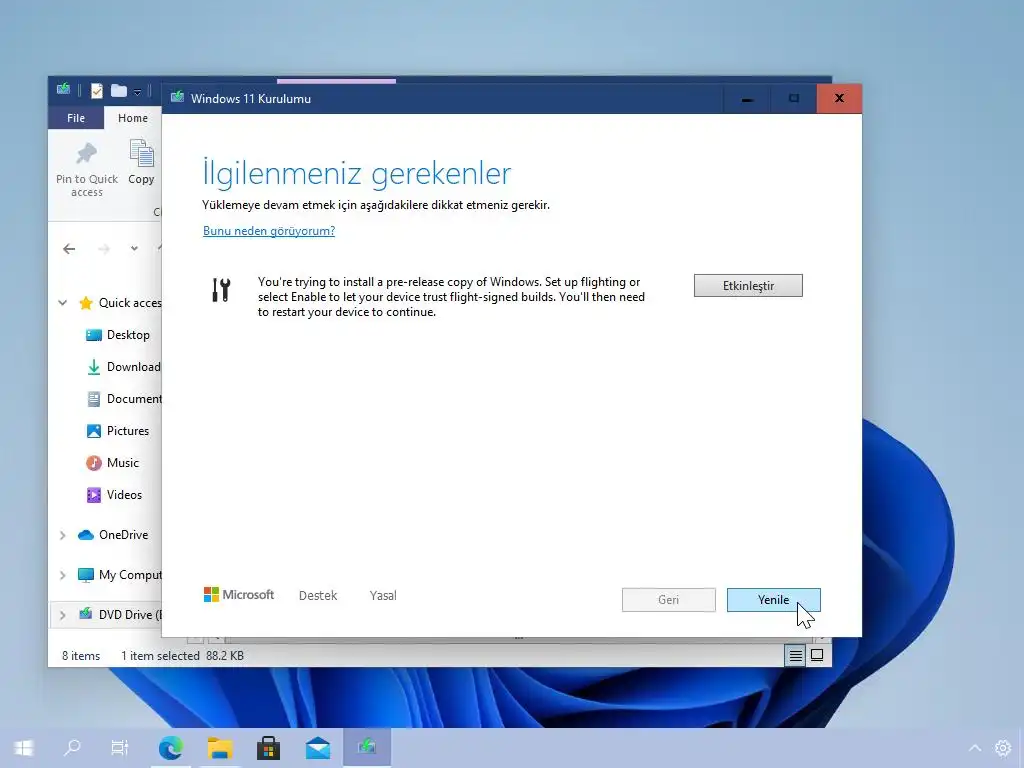1024x768 pixels.
Task: Click the New folder quick access toolbar icon
Action: (x=119, y=91)
